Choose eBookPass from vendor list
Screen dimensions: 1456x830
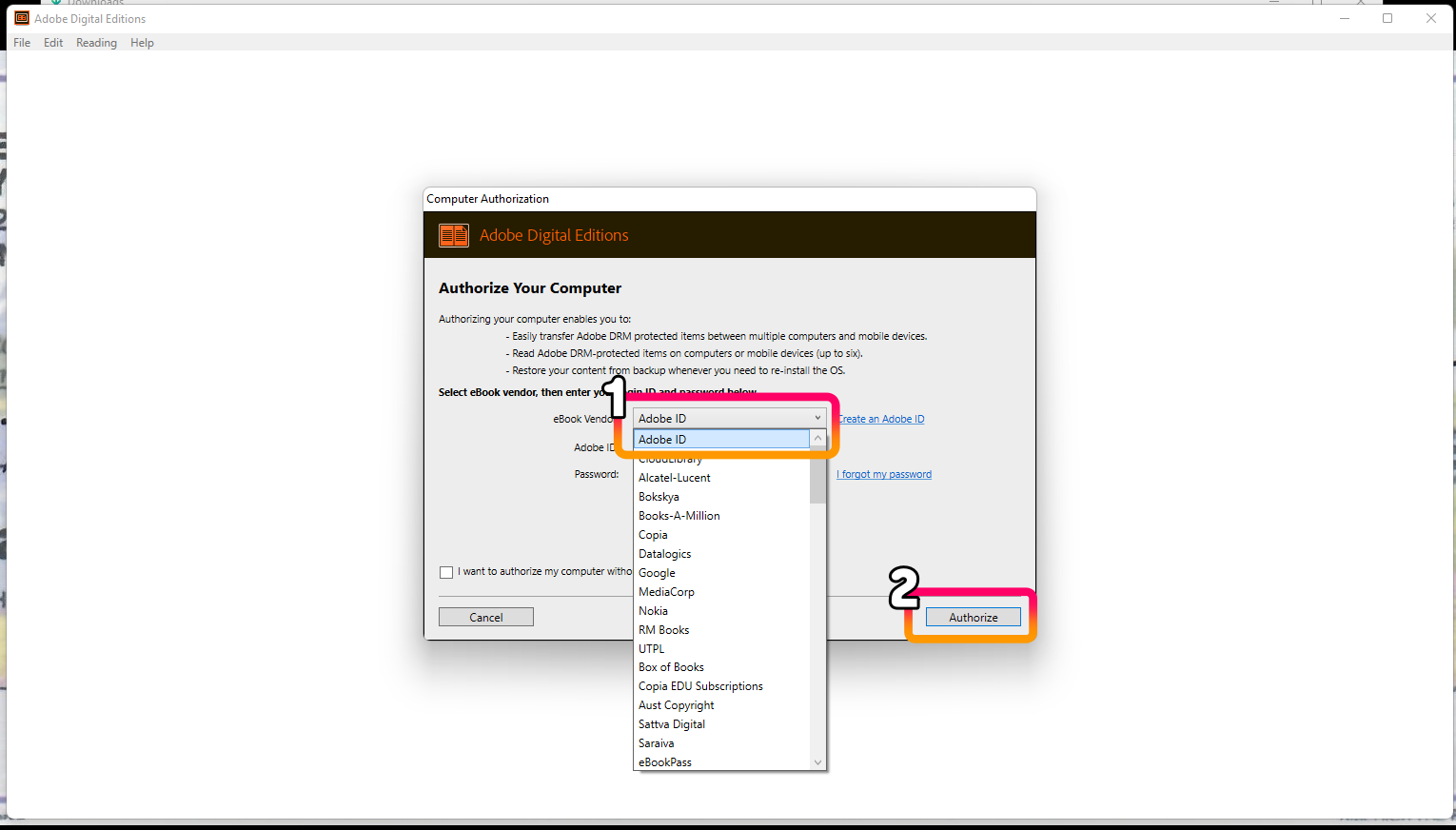[721, 762]
